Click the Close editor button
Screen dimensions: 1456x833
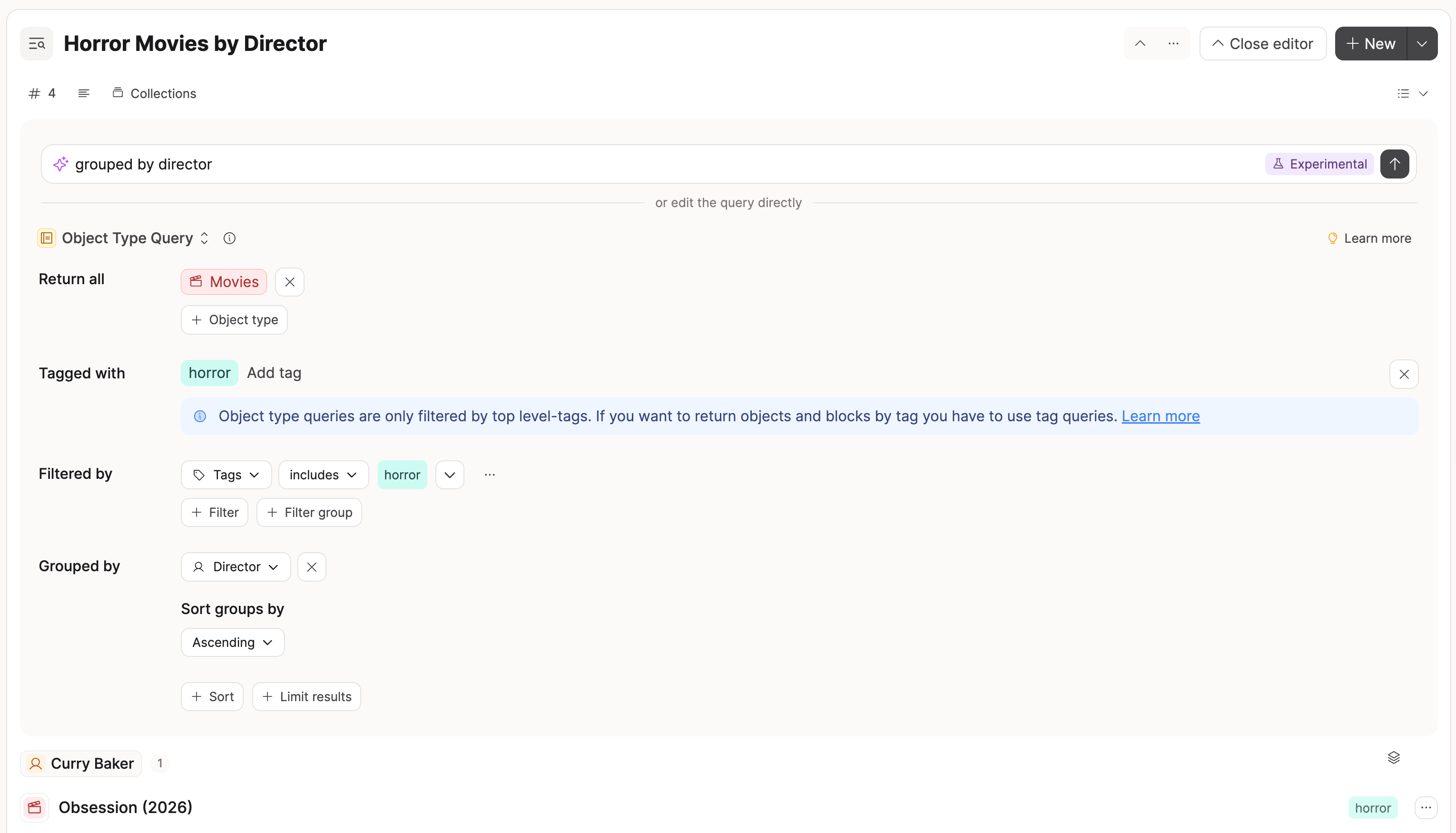[x=1262, y=43]
